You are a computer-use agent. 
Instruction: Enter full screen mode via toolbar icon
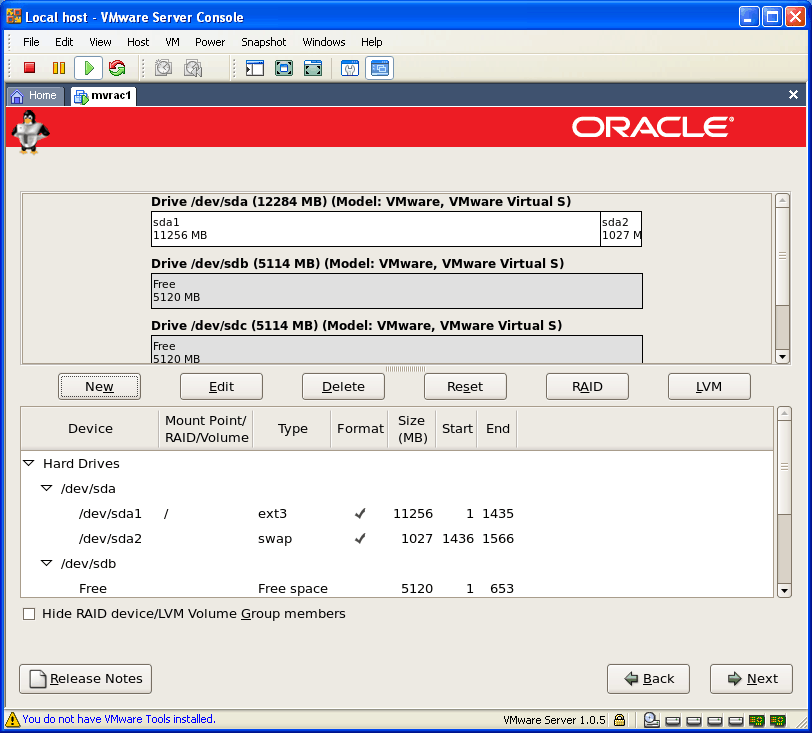coord(284,68)
